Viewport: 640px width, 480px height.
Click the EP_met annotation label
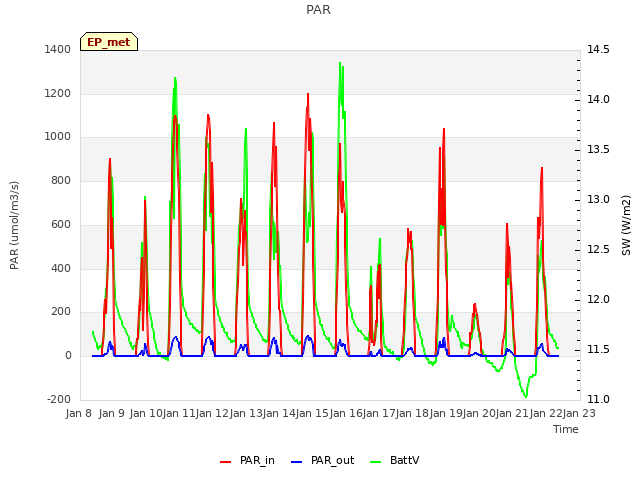coord(109,42)
